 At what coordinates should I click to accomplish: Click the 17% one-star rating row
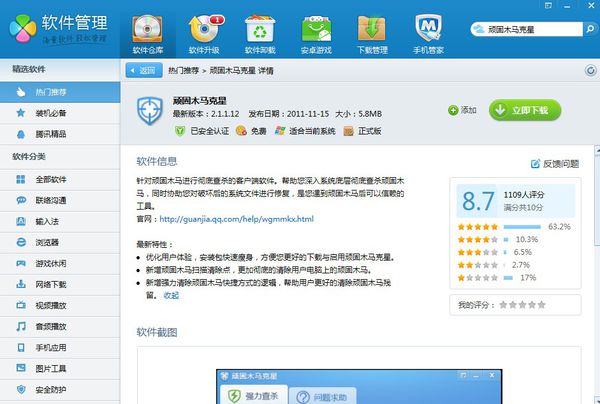[497, 278]
